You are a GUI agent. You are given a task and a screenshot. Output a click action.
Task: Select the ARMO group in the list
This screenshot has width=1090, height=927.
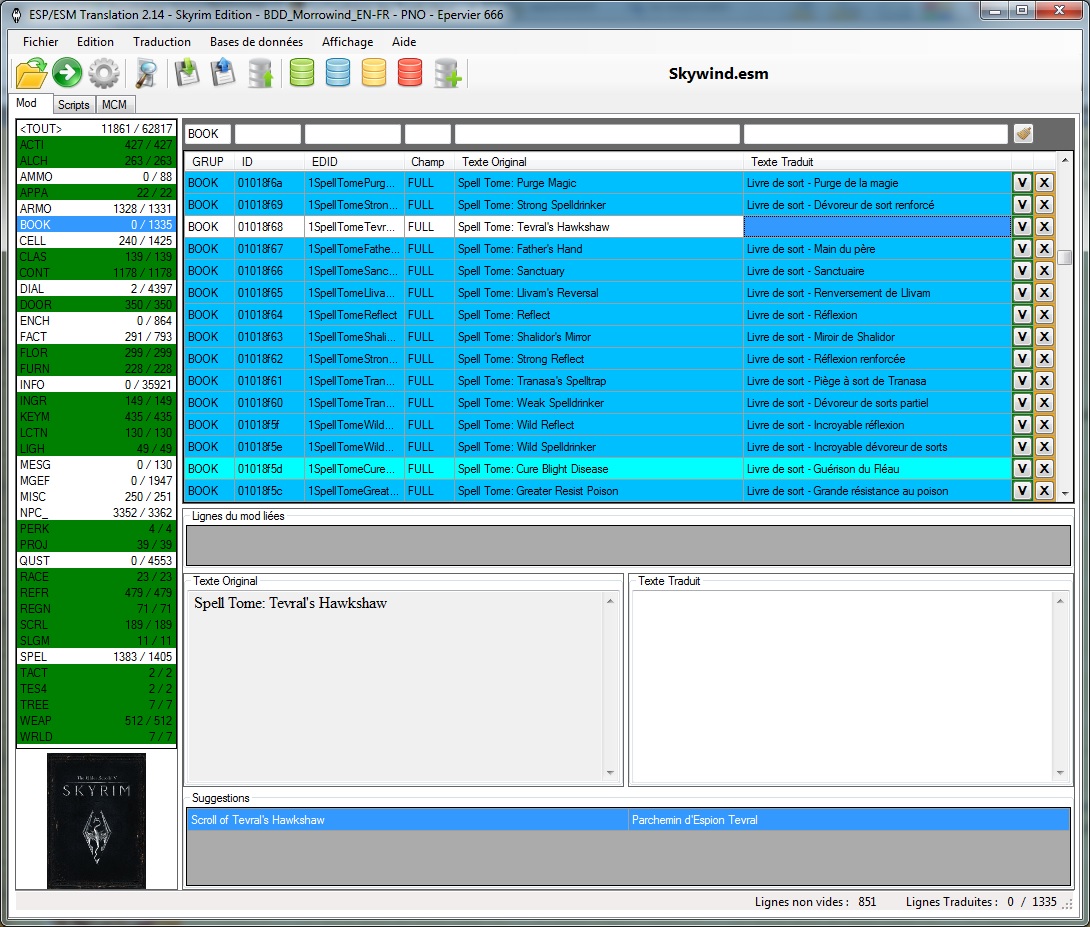tap(96, 208)
